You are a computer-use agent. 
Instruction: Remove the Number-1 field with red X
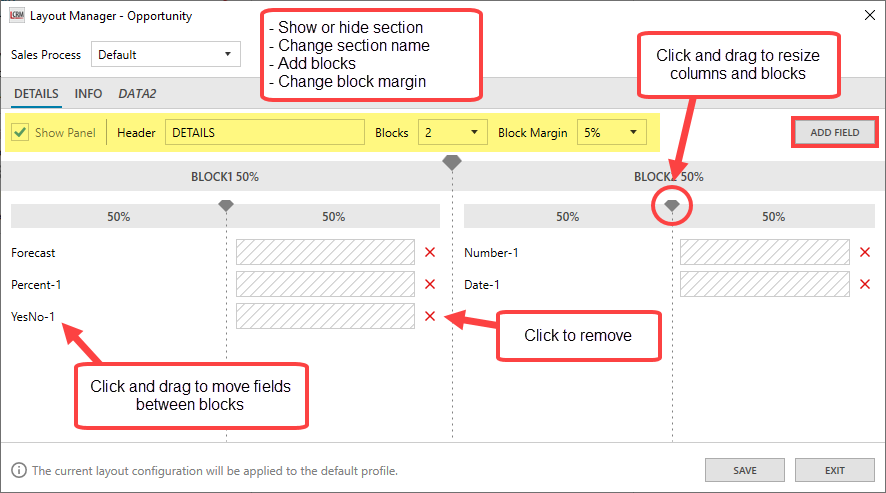(x=866, y=253)
